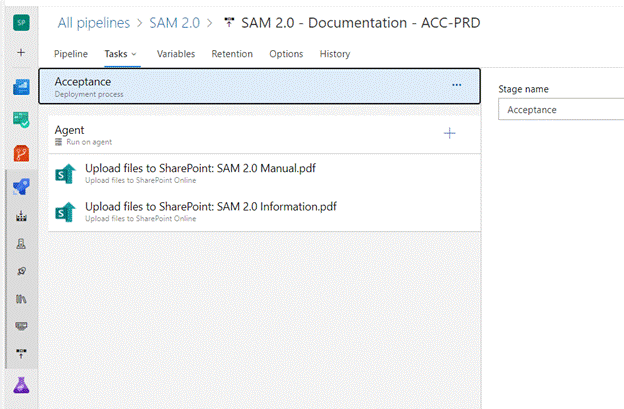The height and width of the screenshot is (409, 624).
Task: Go to All pipelines breadcrumb
Action: tap(94, 23)
